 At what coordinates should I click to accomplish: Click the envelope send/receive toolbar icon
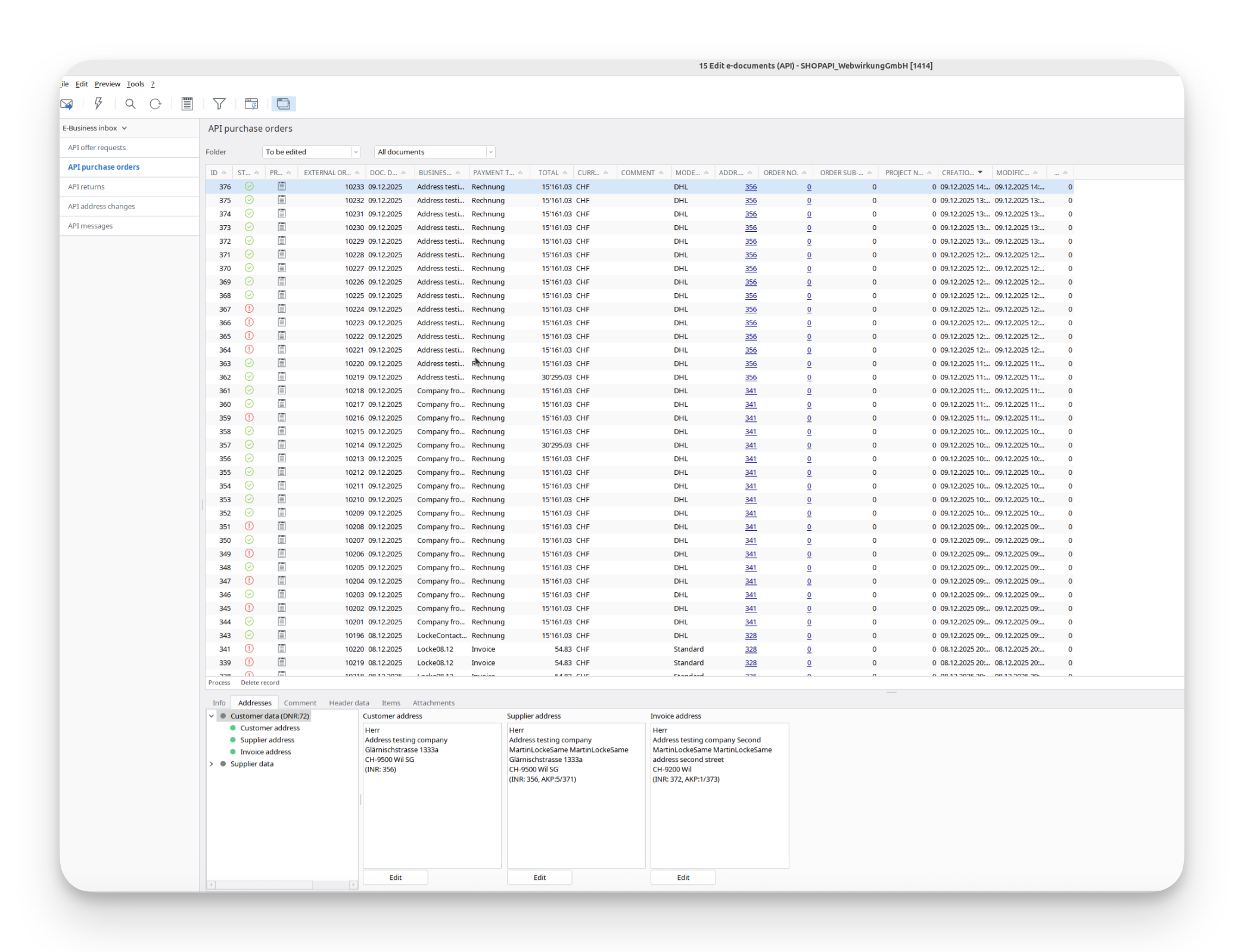click(67, 104)
